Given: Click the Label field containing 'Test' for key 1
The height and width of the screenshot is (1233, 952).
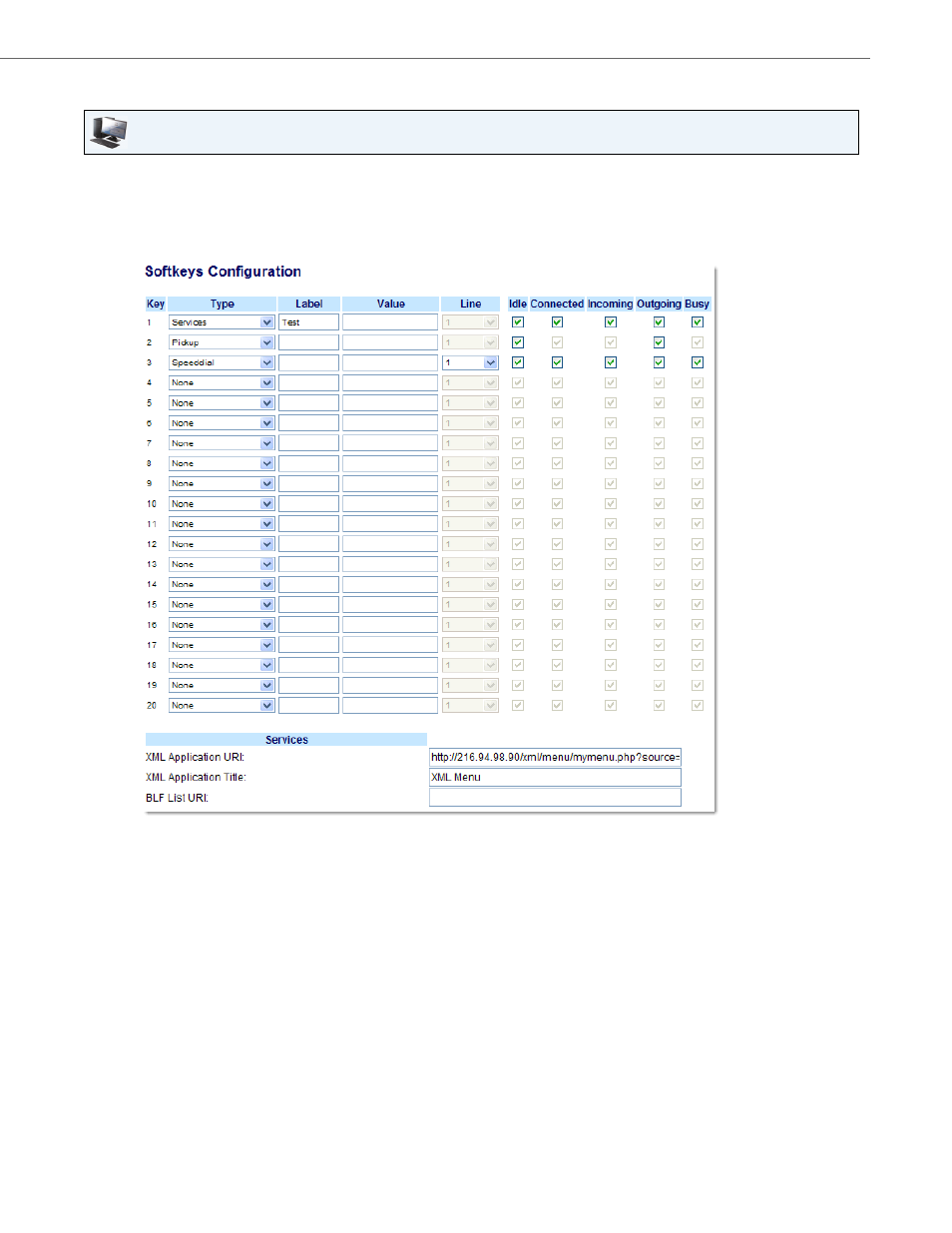Looking at the screenshot, I should (x=308, y=322).
